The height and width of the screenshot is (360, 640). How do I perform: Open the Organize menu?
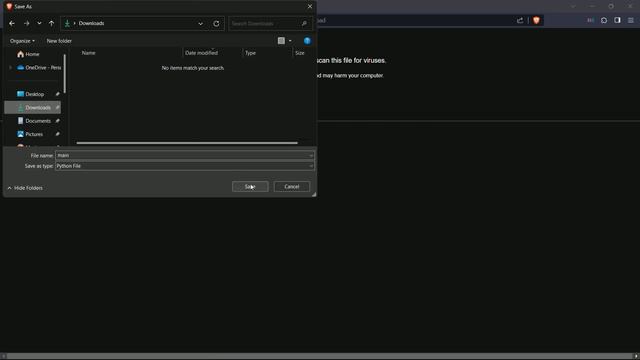22,41
